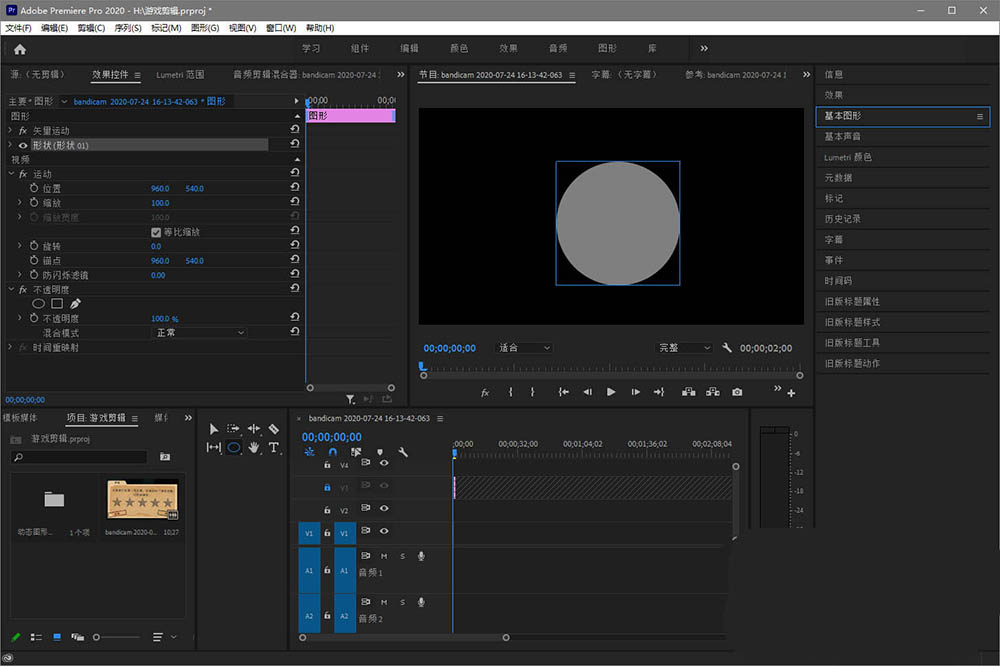This screenshot has height=666, width=1000.
Task: Click the Export Frame camera icon
Action: (x=737, y=392)
